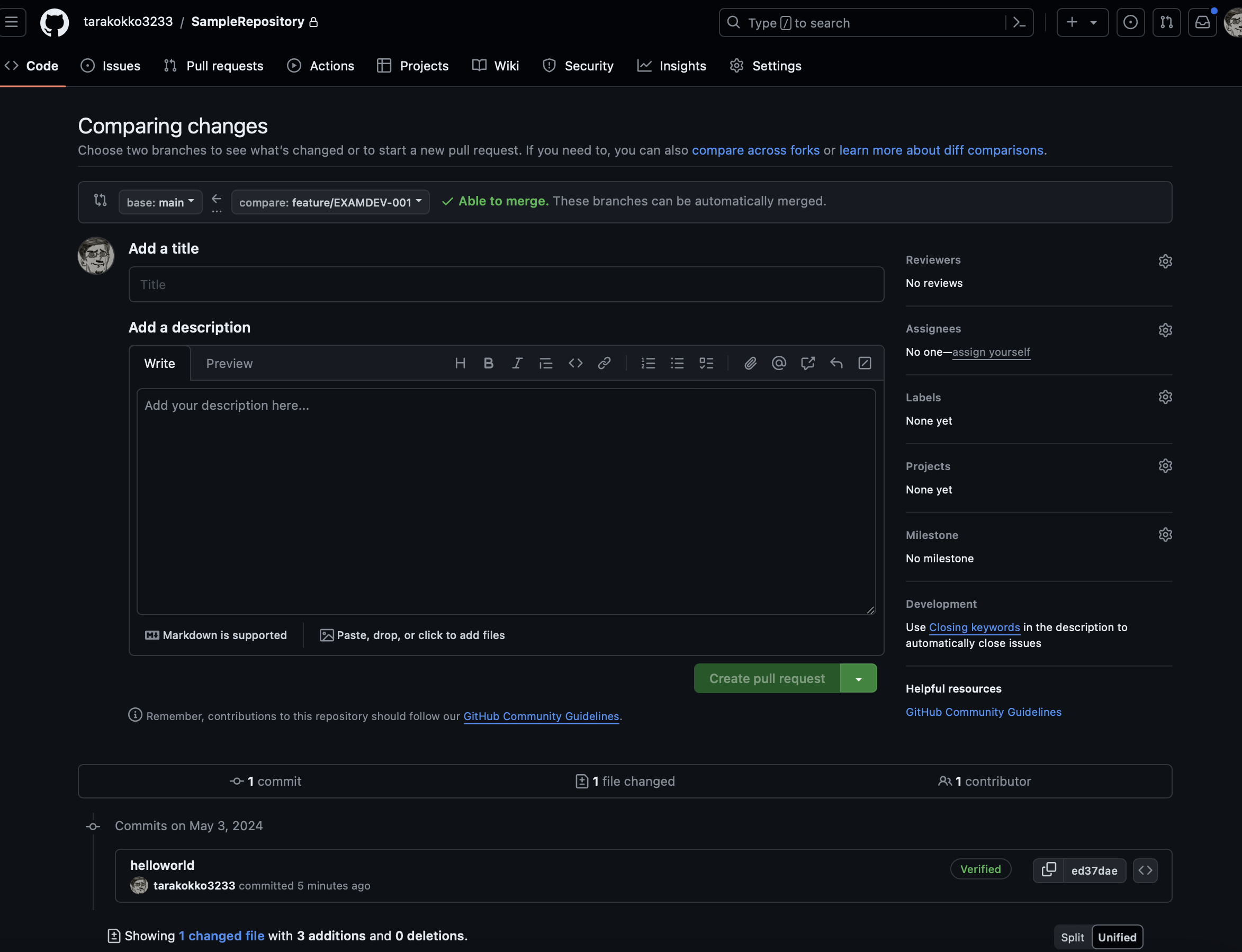Switch diff view to Split
1242x952 pixels.
(x=1073, y=937)
